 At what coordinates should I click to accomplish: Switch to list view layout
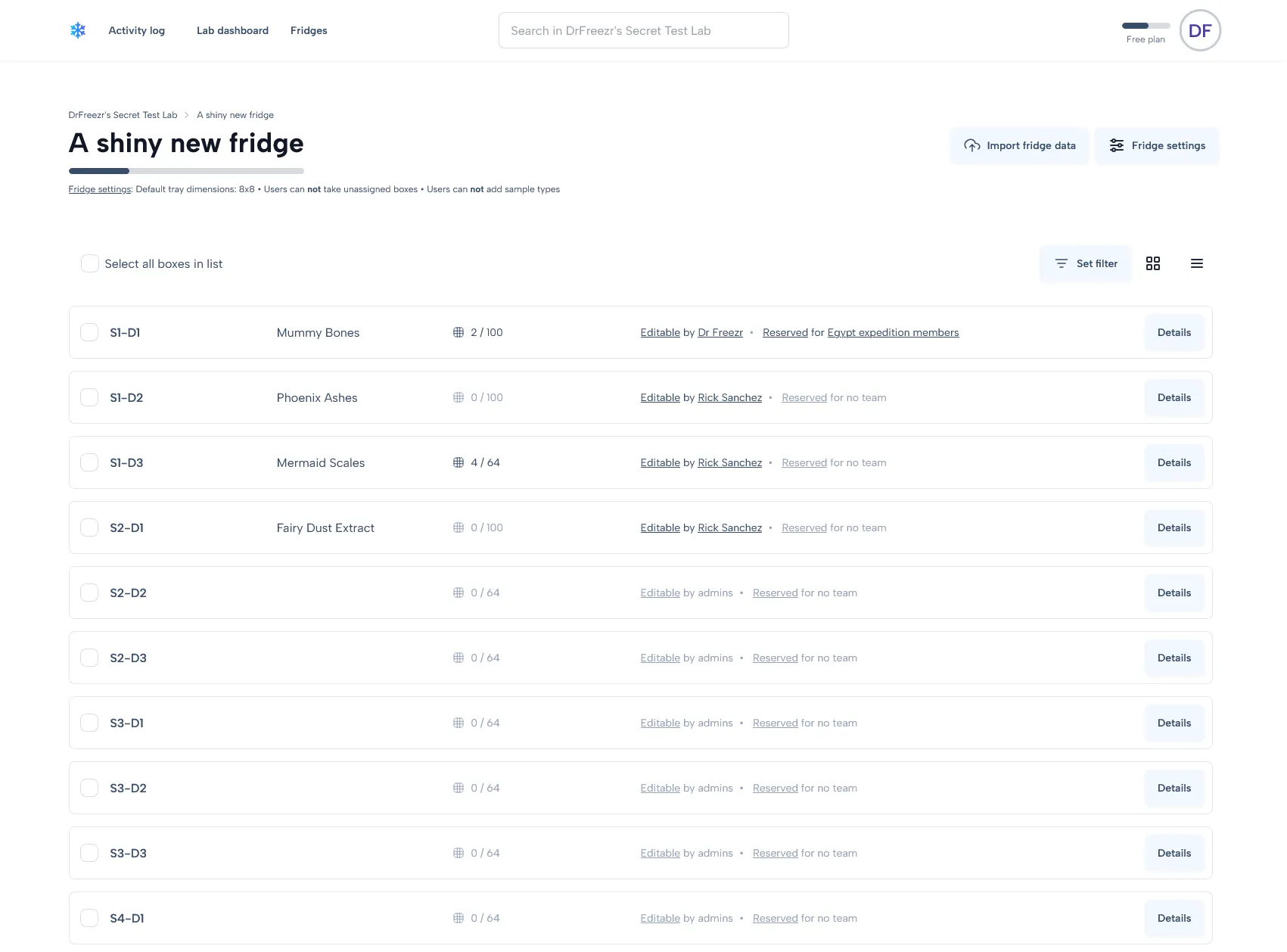tap(1197, 263)
